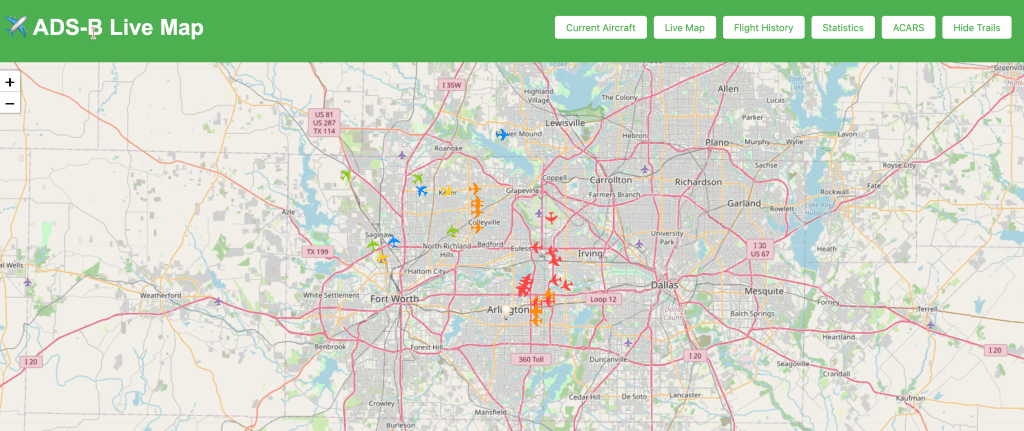
Task: Select the purple aircraft near Terrell
Action: point(931,324)
